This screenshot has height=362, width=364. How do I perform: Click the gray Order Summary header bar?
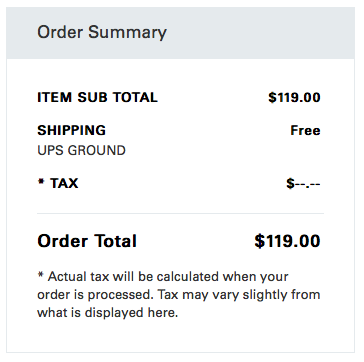pos(180,33)
